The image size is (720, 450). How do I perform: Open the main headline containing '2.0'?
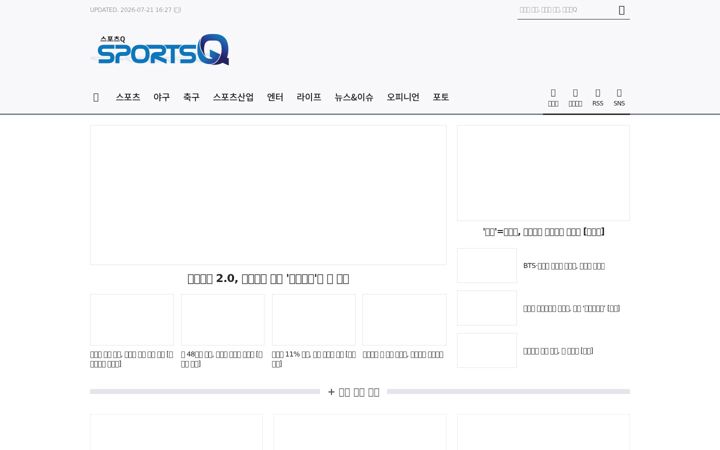tap(268, 279)
